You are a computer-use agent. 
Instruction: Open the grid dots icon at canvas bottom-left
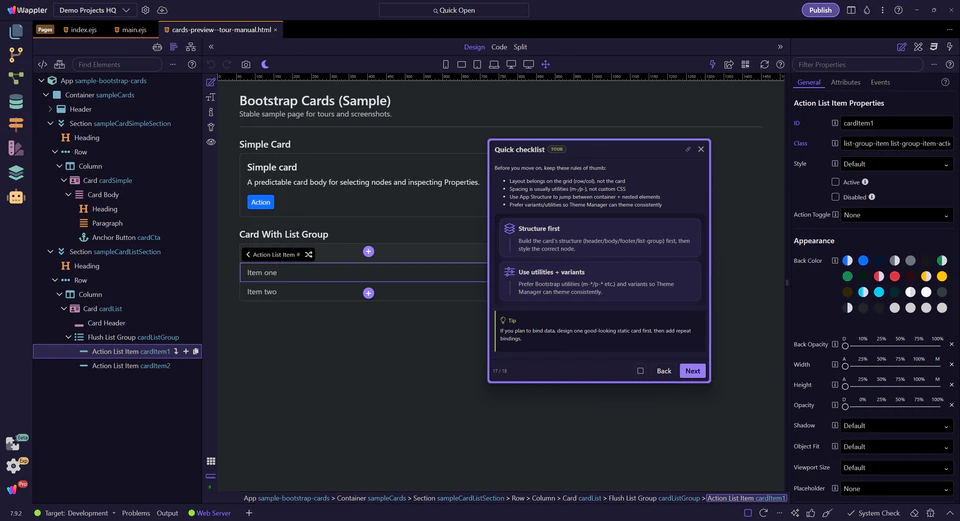tap(211, 461)
